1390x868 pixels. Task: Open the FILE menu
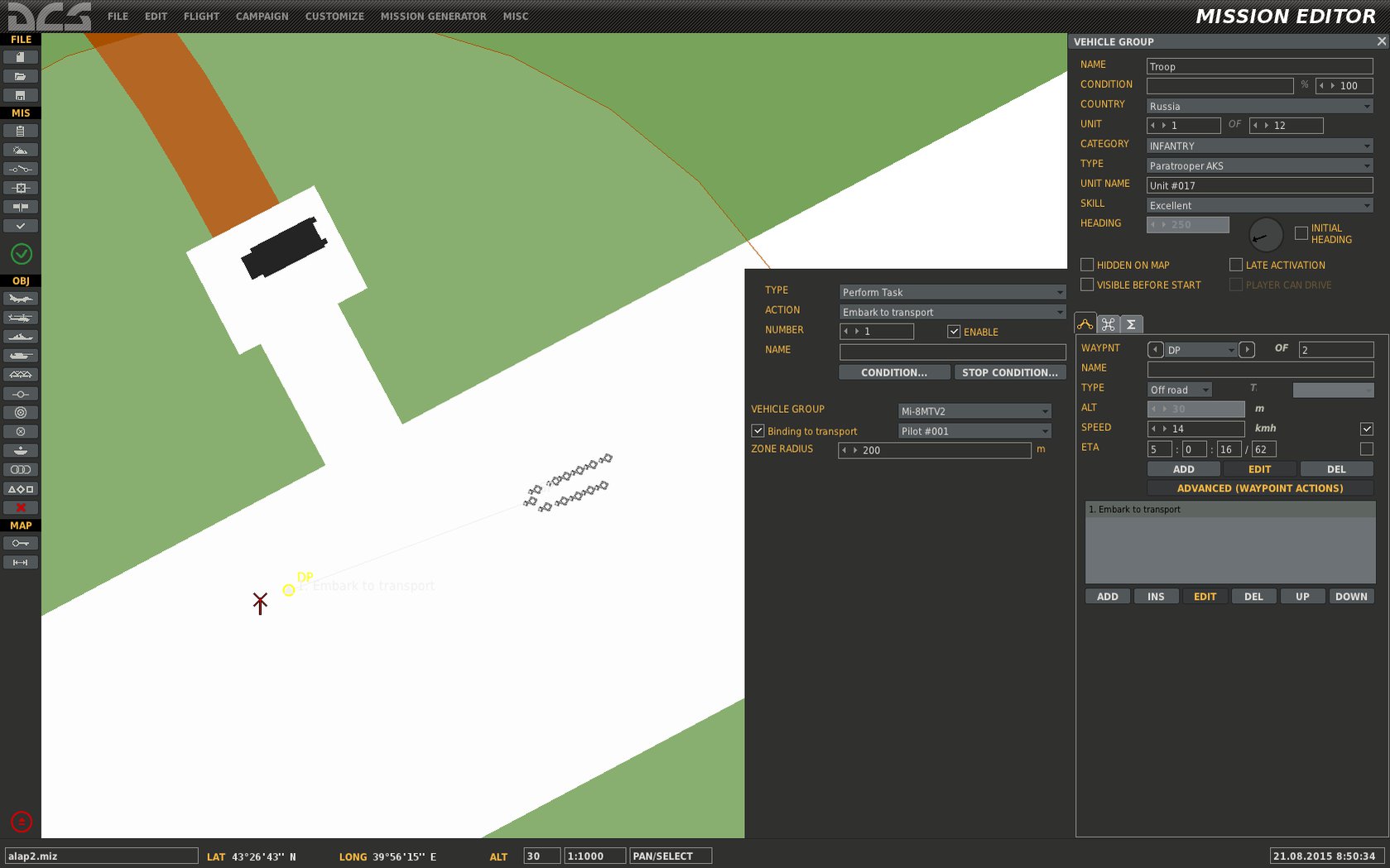tap(118, 17)
